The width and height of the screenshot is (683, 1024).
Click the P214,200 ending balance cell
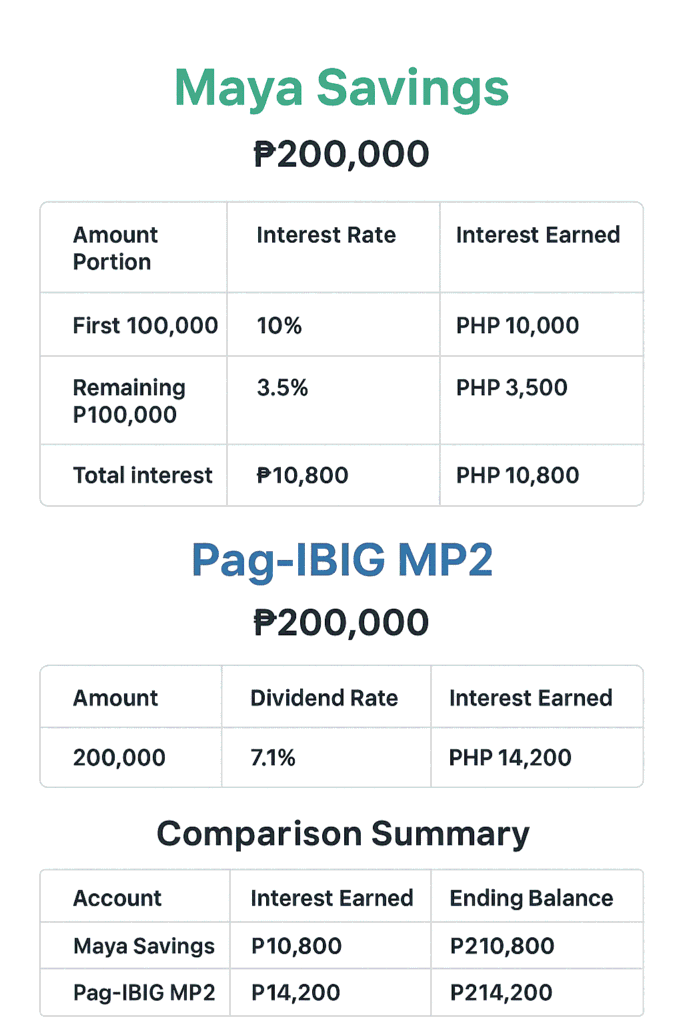[x=501, y=993]
